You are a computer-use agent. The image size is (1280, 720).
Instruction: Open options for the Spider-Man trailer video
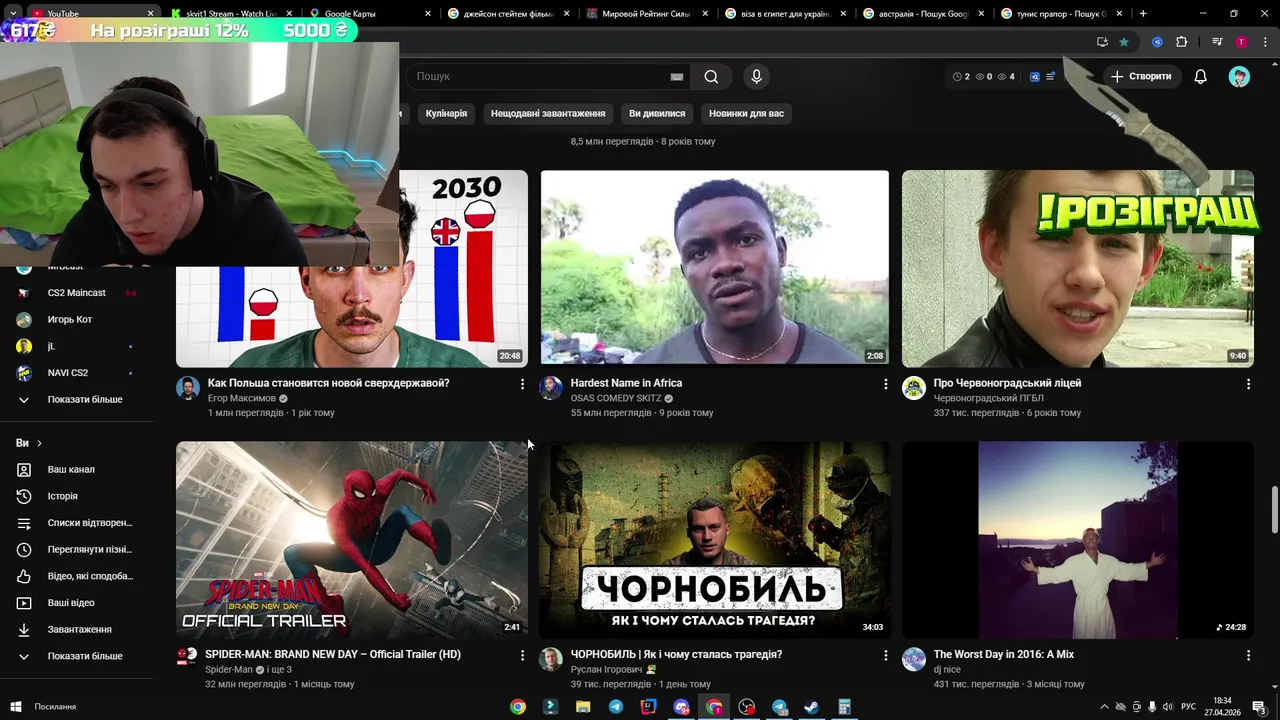pos(522,655)
